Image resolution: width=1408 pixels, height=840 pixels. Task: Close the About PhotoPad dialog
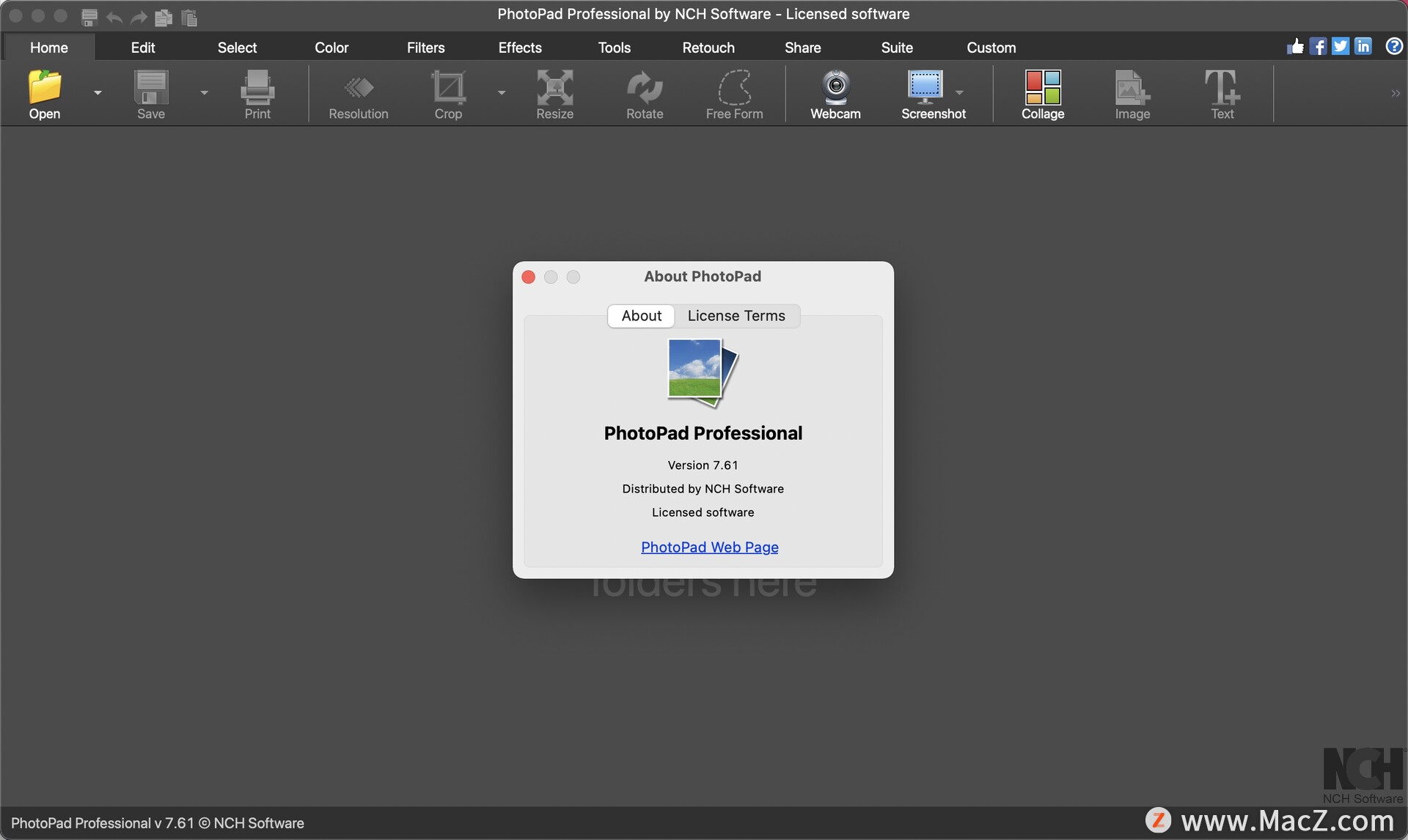529,276
